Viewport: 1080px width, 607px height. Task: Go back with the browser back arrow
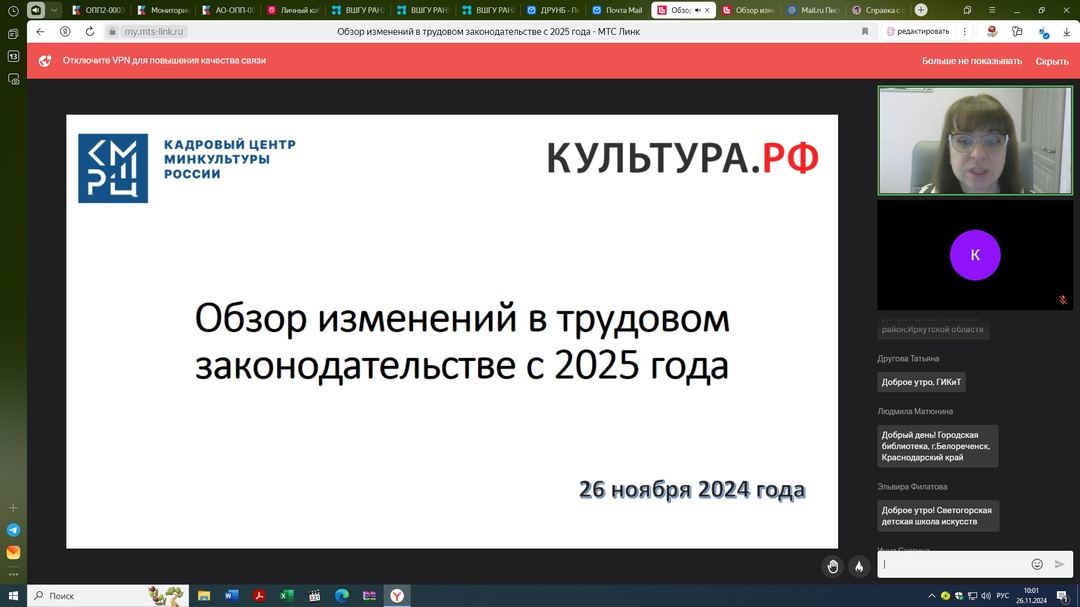tap(41, 32)
